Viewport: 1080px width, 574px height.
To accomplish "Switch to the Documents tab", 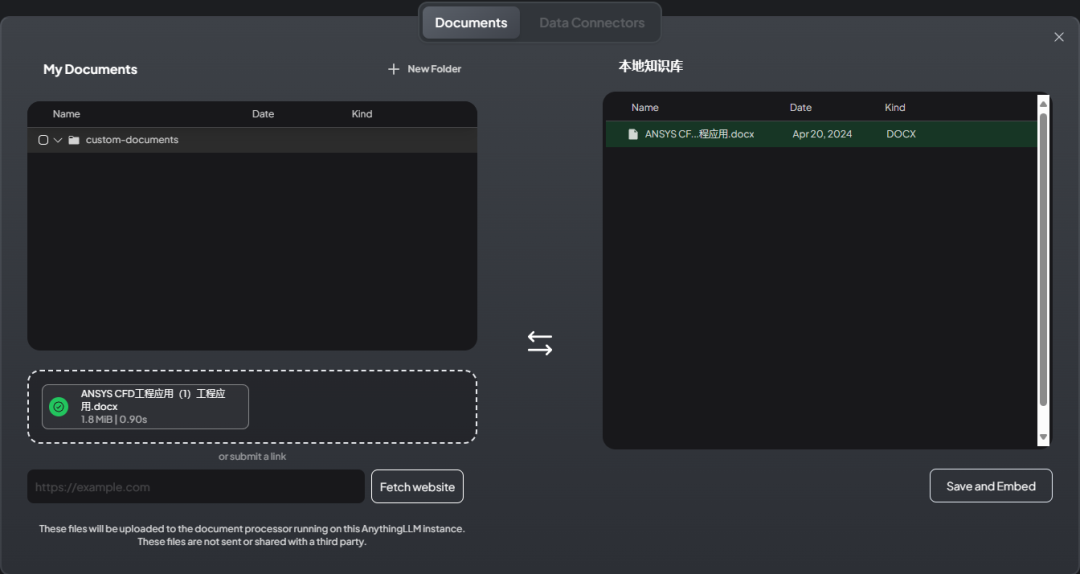I will coord(471,22).
